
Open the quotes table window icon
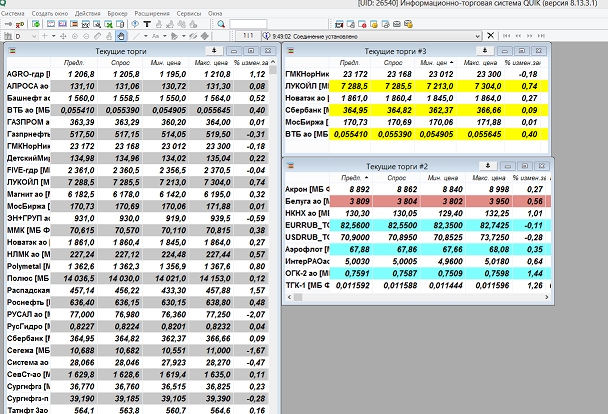(74, 24)
